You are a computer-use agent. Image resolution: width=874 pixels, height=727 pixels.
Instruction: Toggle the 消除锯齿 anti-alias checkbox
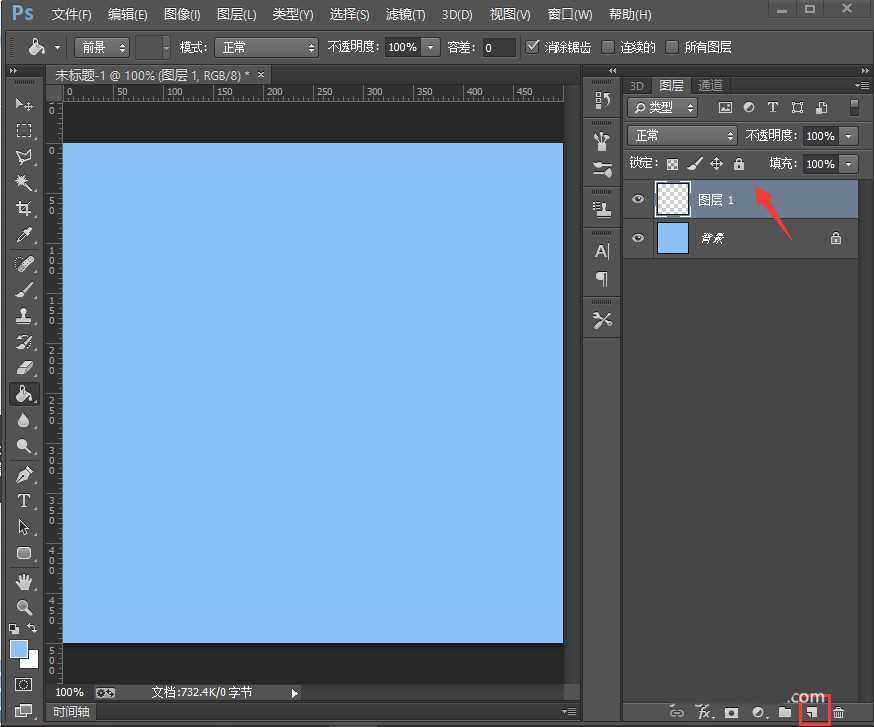pyautogui.click(x=533, y=47)
